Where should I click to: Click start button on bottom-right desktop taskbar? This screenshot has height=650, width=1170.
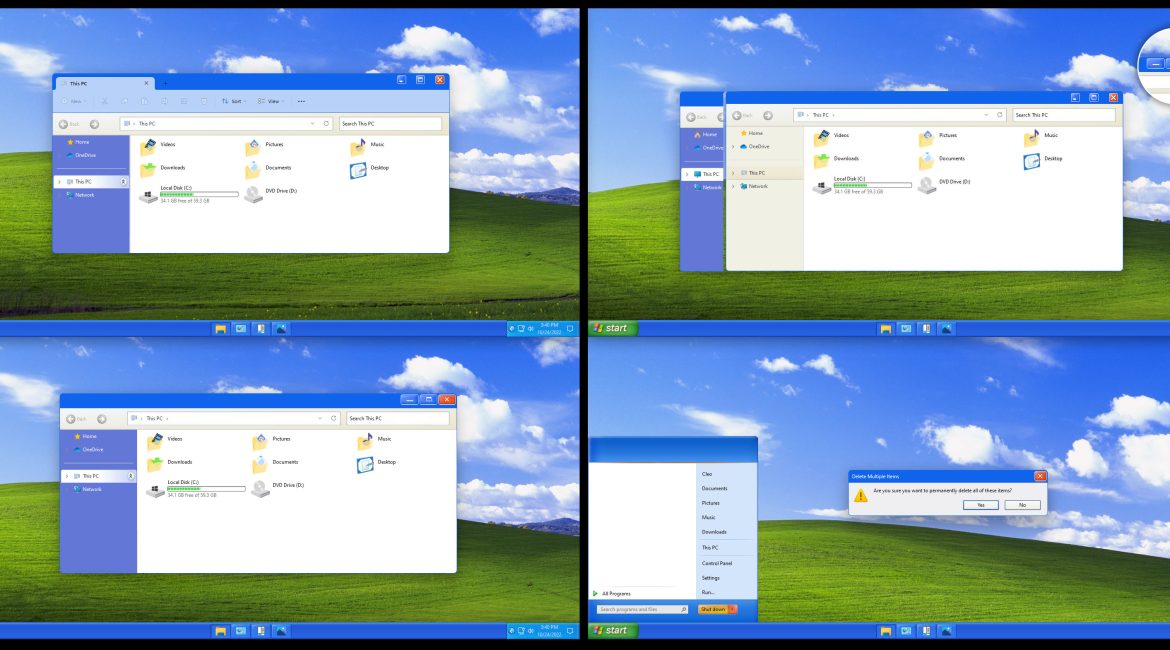[615, 631]
